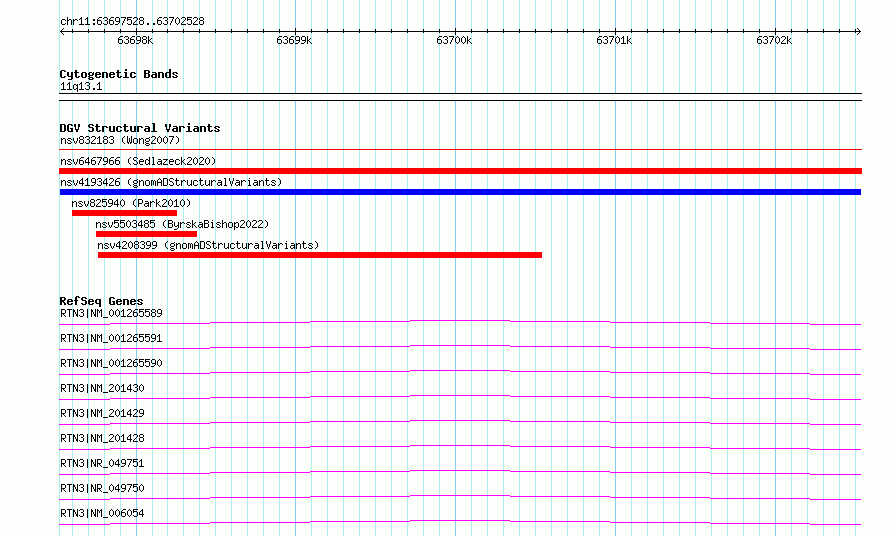This screenshot has width=890, height=536.
Task: Open the RTN3|NM_001265591 transcript label
Action: click(x=111, y=338)
